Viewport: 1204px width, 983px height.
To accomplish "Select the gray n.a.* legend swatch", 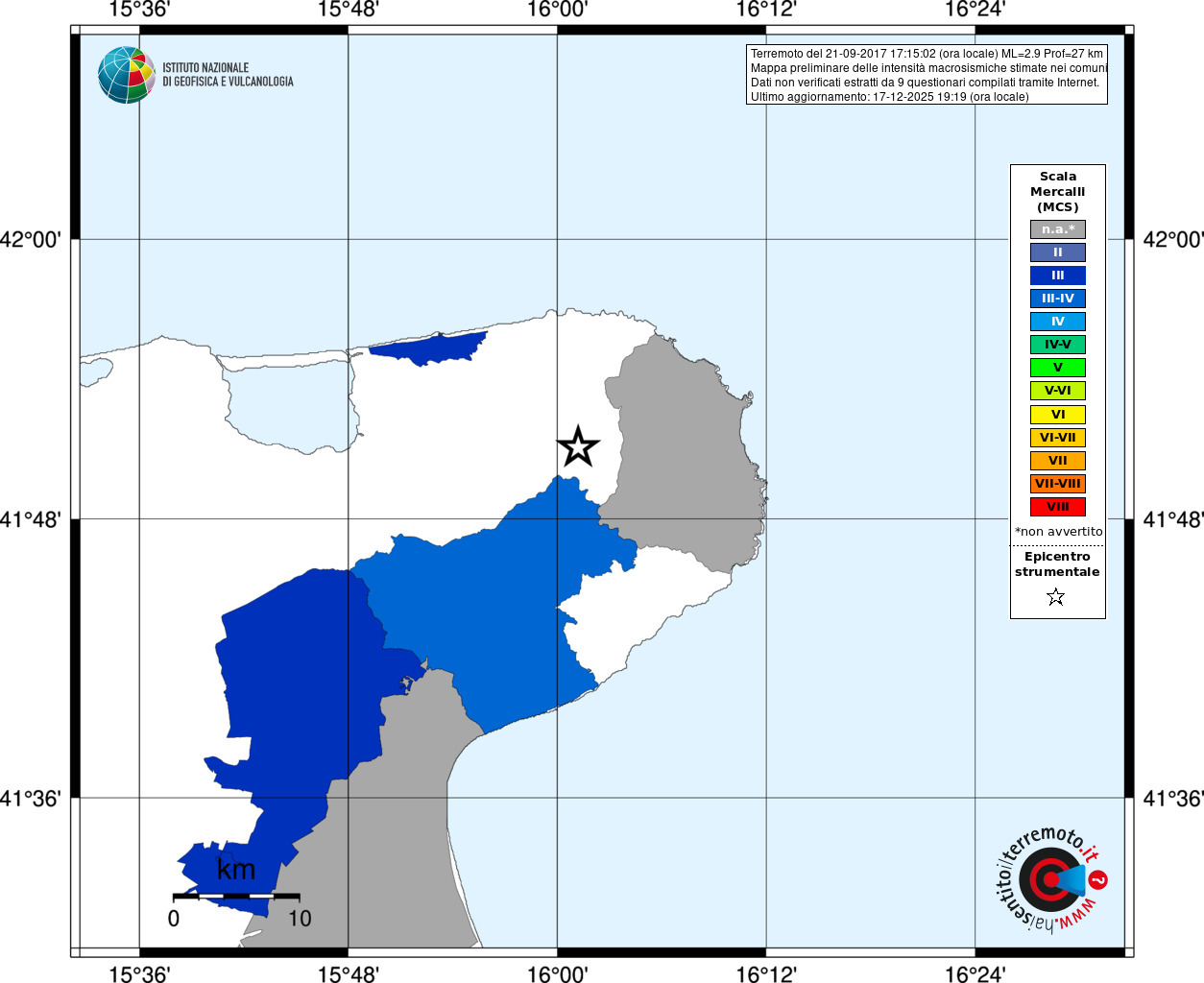I will click(1058, 229).
